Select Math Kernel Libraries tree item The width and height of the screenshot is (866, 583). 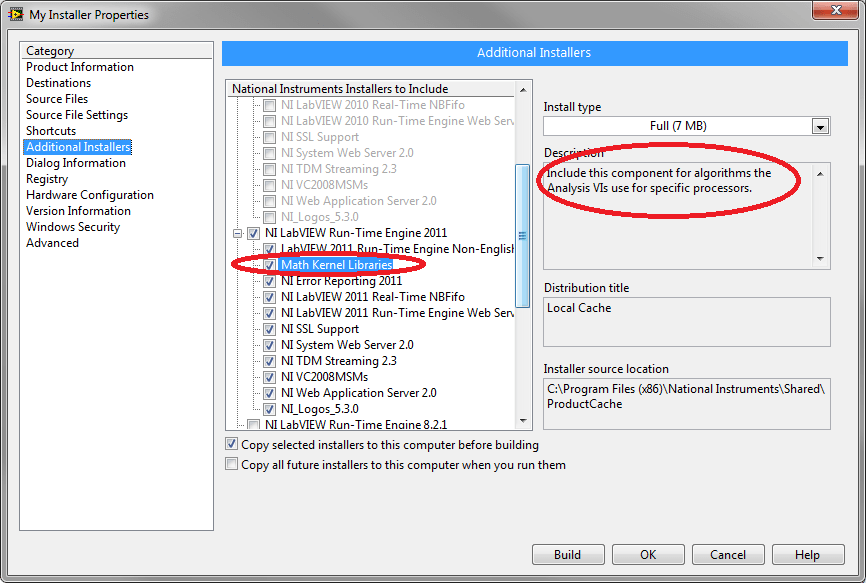pyautogui.click(x=336, y=265)
